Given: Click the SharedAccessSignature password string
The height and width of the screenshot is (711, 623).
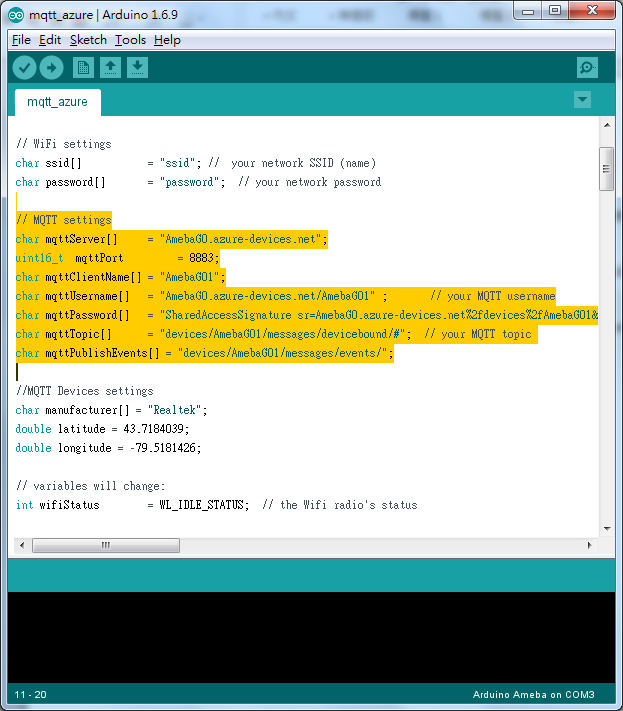Looking at the screenshot, I should click(379, 315).
